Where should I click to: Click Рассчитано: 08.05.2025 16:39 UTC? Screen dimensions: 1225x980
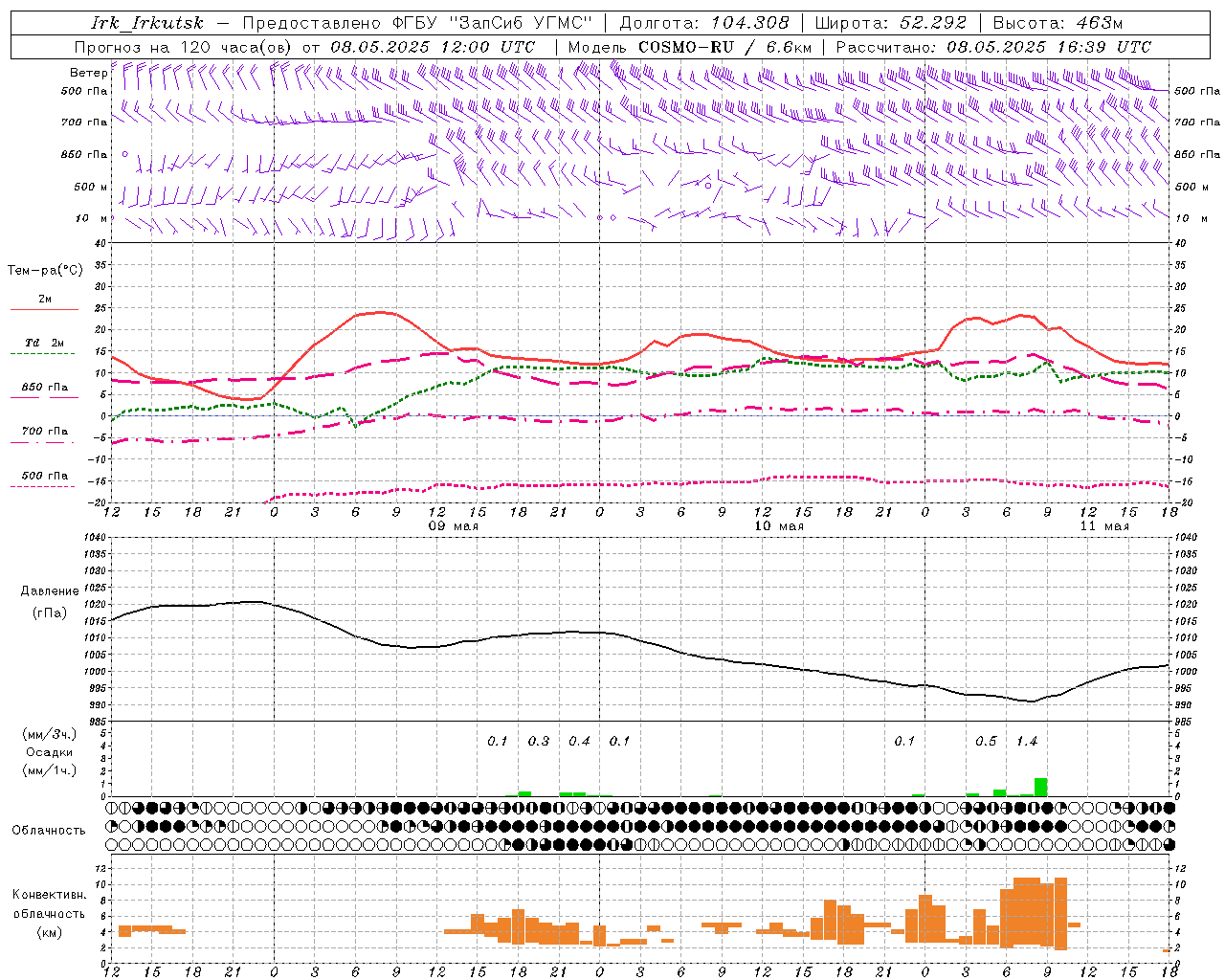993,47
